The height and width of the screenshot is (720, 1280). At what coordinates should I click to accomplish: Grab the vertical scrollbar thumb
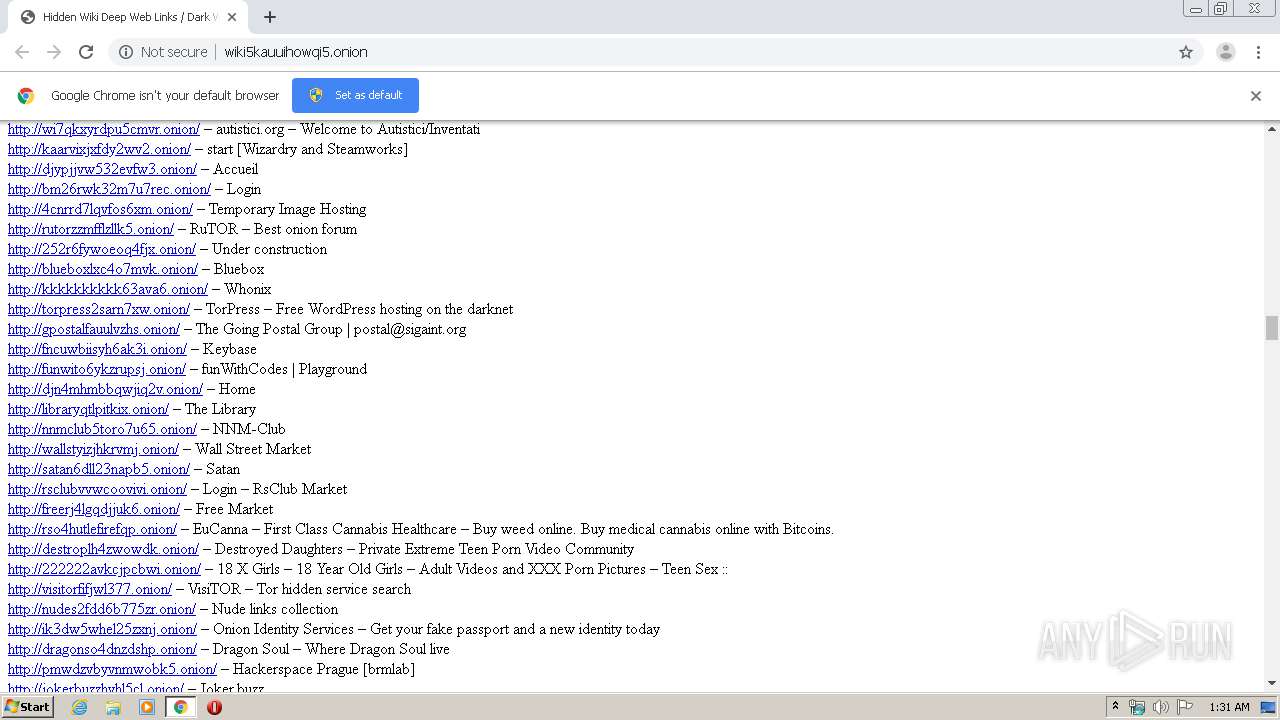(x=1272, y=328)
